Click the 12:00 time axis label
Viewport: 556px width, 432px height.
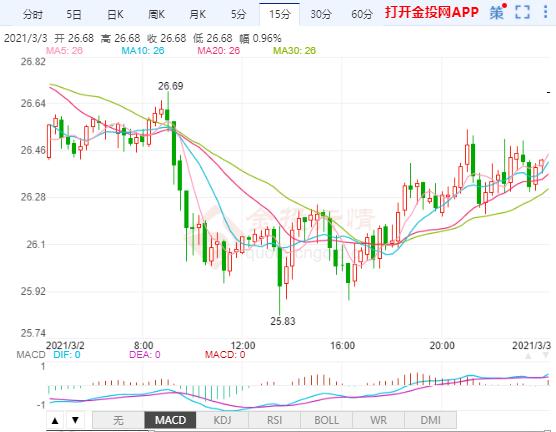(243, 345)
